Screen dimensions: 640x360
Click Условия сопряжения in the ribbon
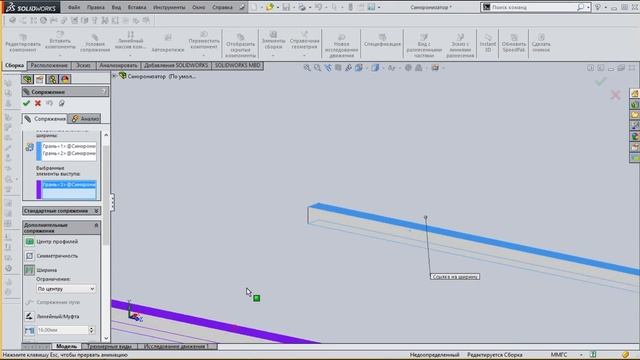pos(95,43)
